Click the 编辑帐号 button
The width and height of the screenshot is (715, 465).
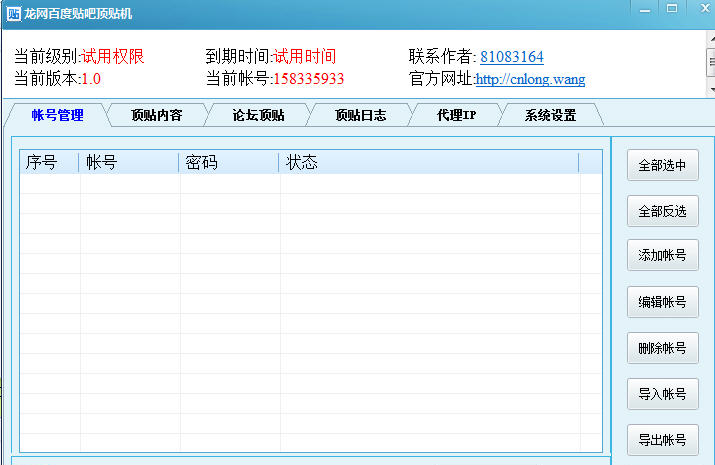point(663,302)
